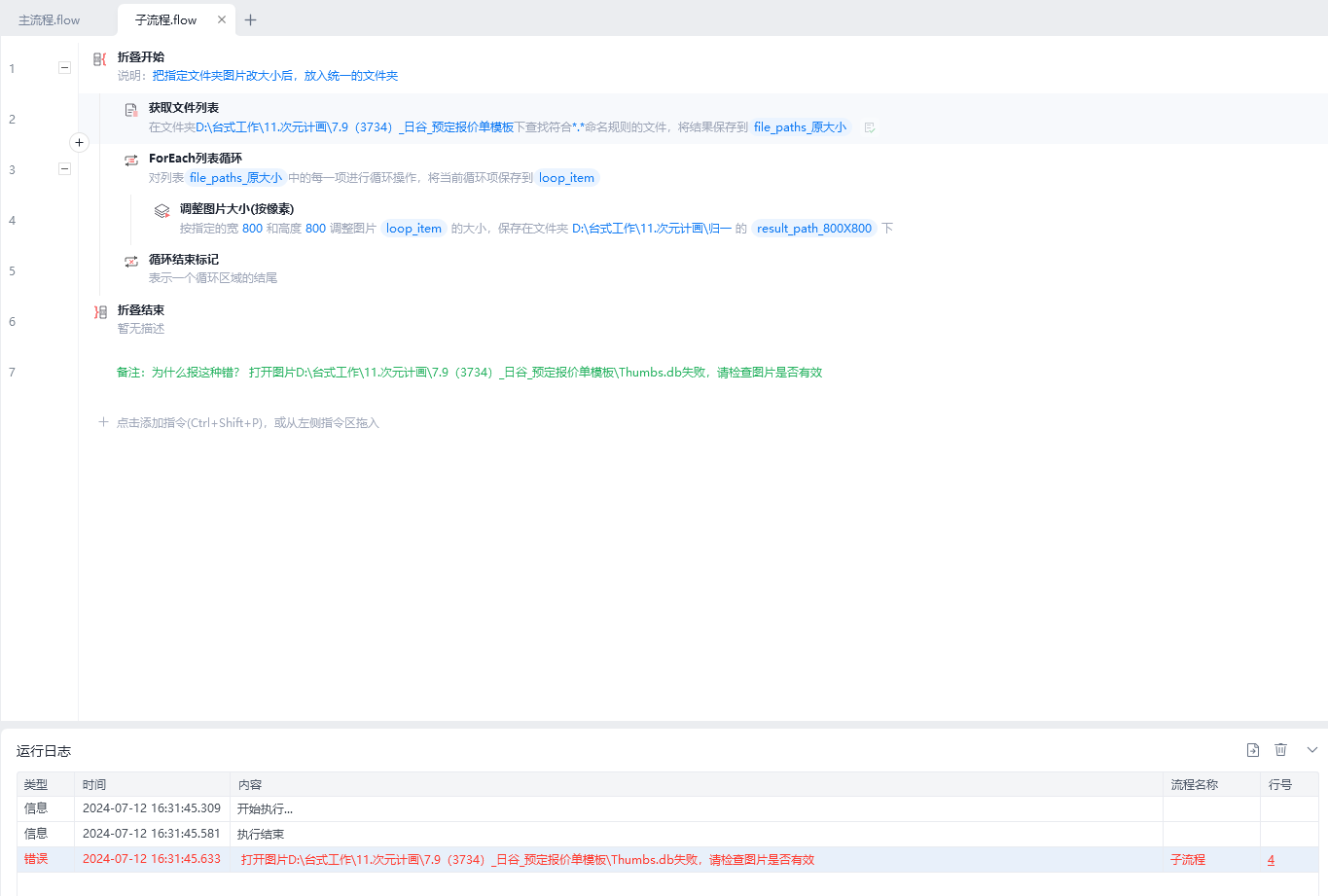Viewport: 1328px width, 896px height.
Task: Click the fold end block icon
Action: 100,312
